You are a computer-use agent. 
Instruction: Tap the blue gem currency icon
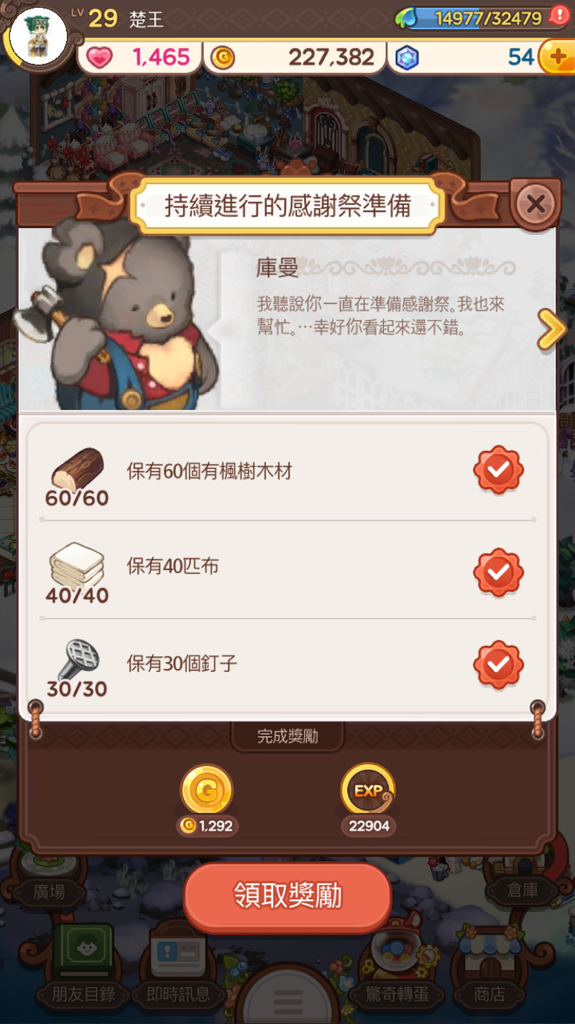point(407,58)
